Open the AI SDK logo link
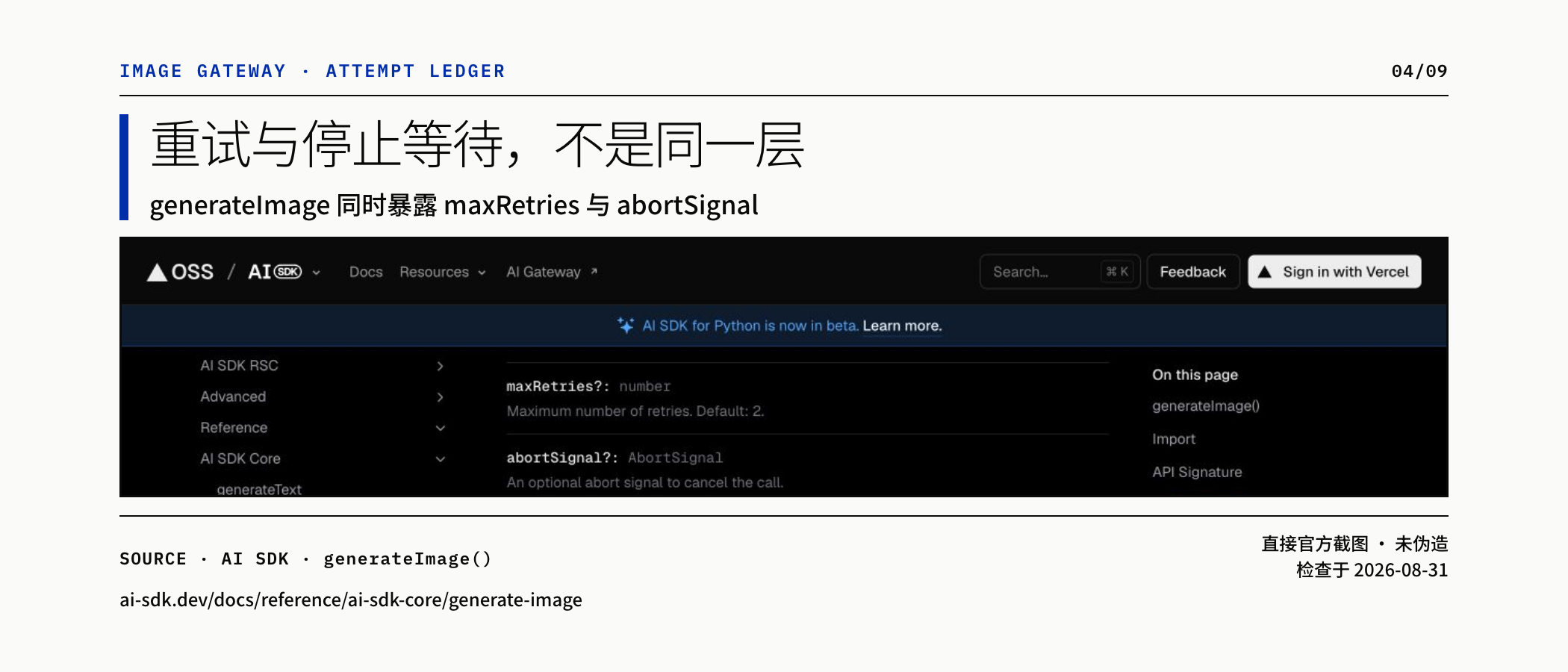The image size is (1568, 672). [275, 272]
